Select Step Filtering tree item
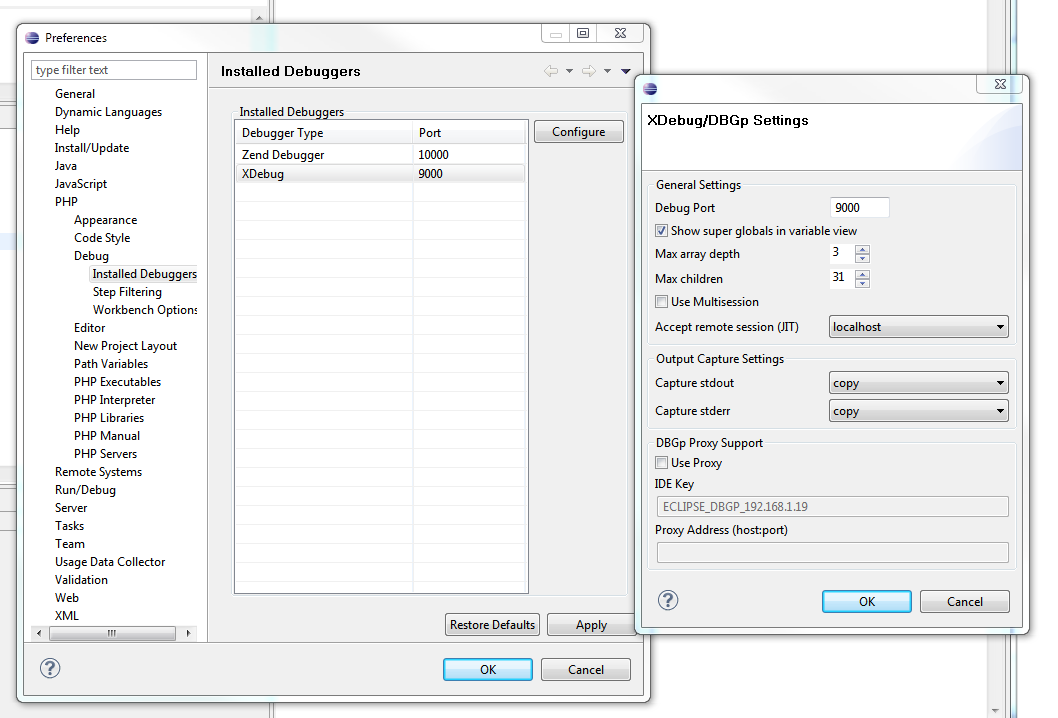Screen dimensions: 1058x718 128,292
